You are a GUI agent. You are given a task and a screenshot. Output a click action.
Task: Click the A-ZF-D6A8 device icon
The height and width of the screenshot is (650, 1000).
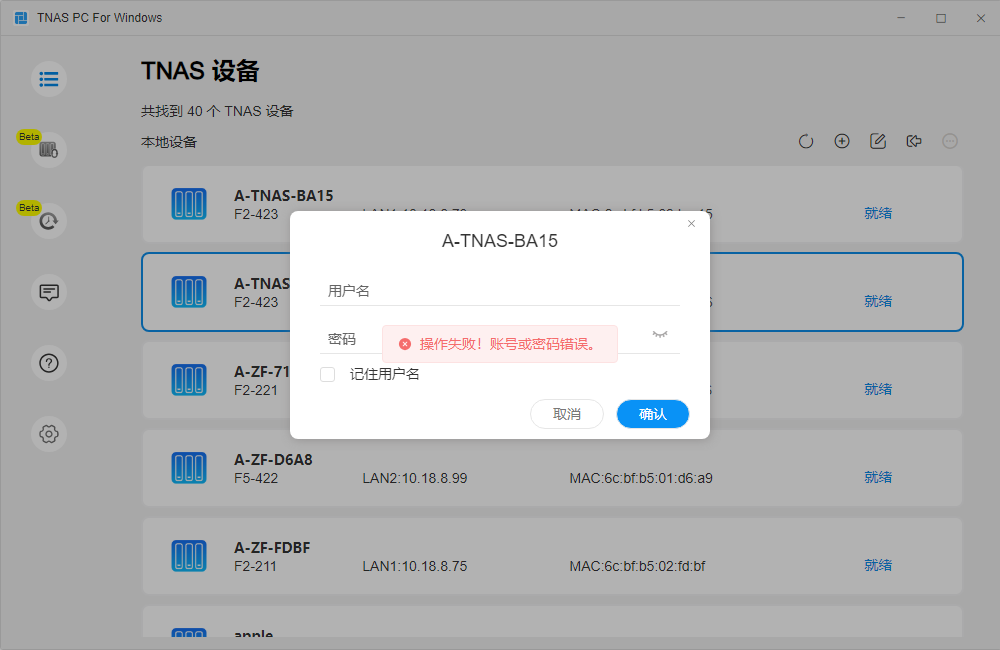tap(189, 468)
